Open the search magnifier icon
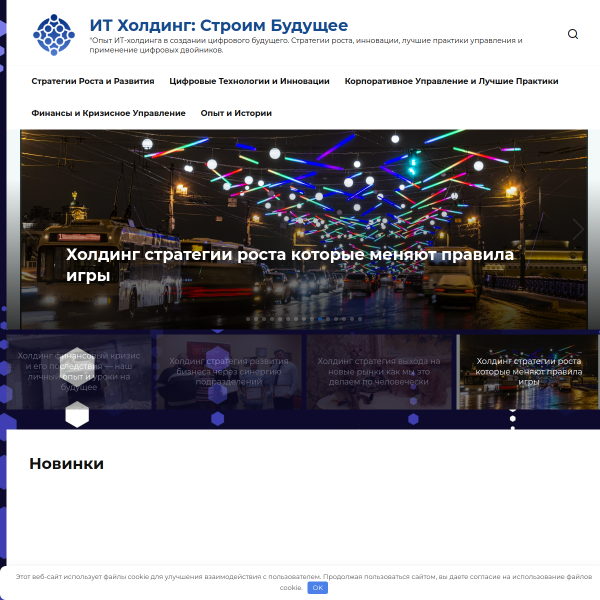The height and width of the screenshot is (600, 600). (572, 34)
